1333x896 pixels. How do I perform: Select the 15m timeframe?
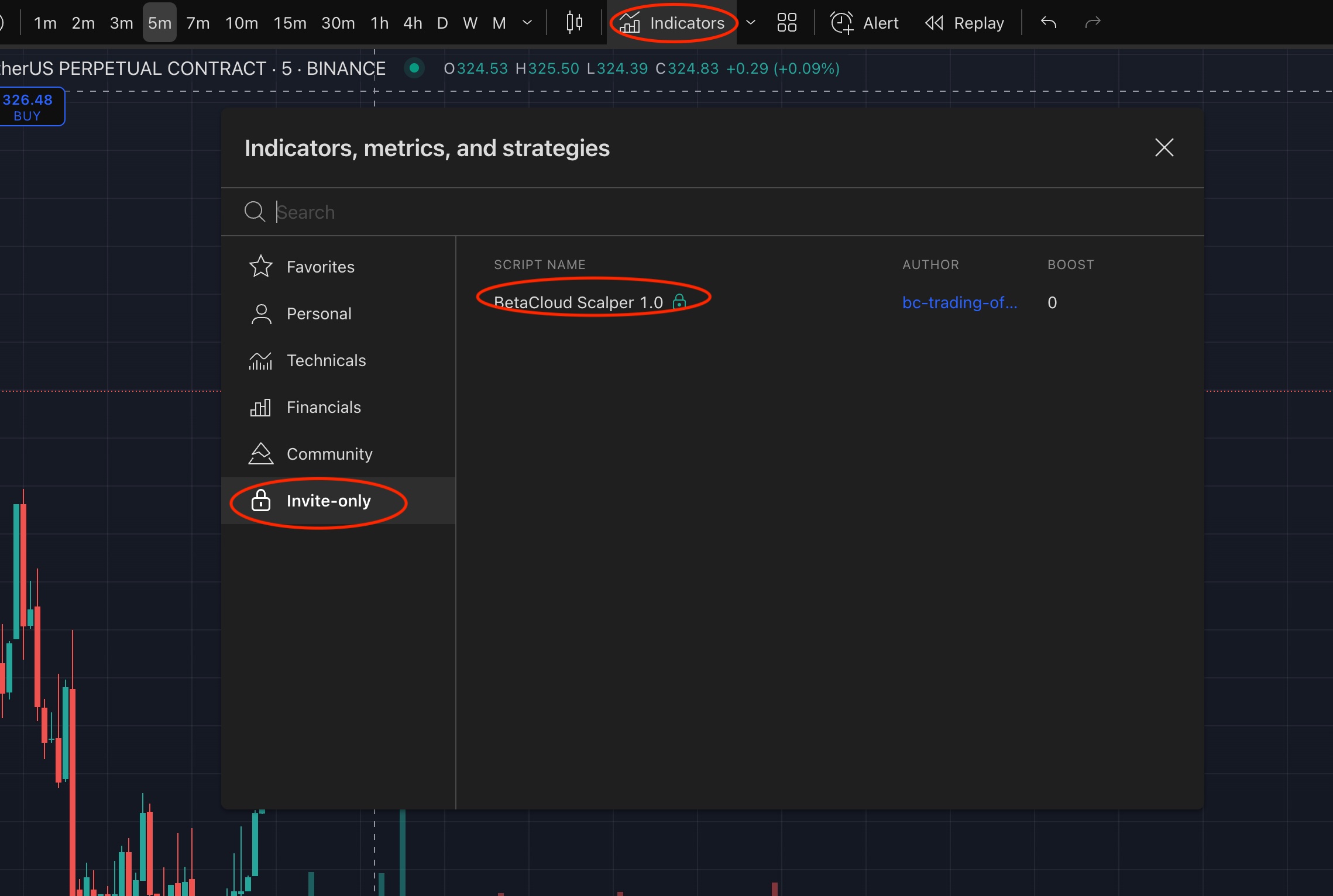(290, 23)
